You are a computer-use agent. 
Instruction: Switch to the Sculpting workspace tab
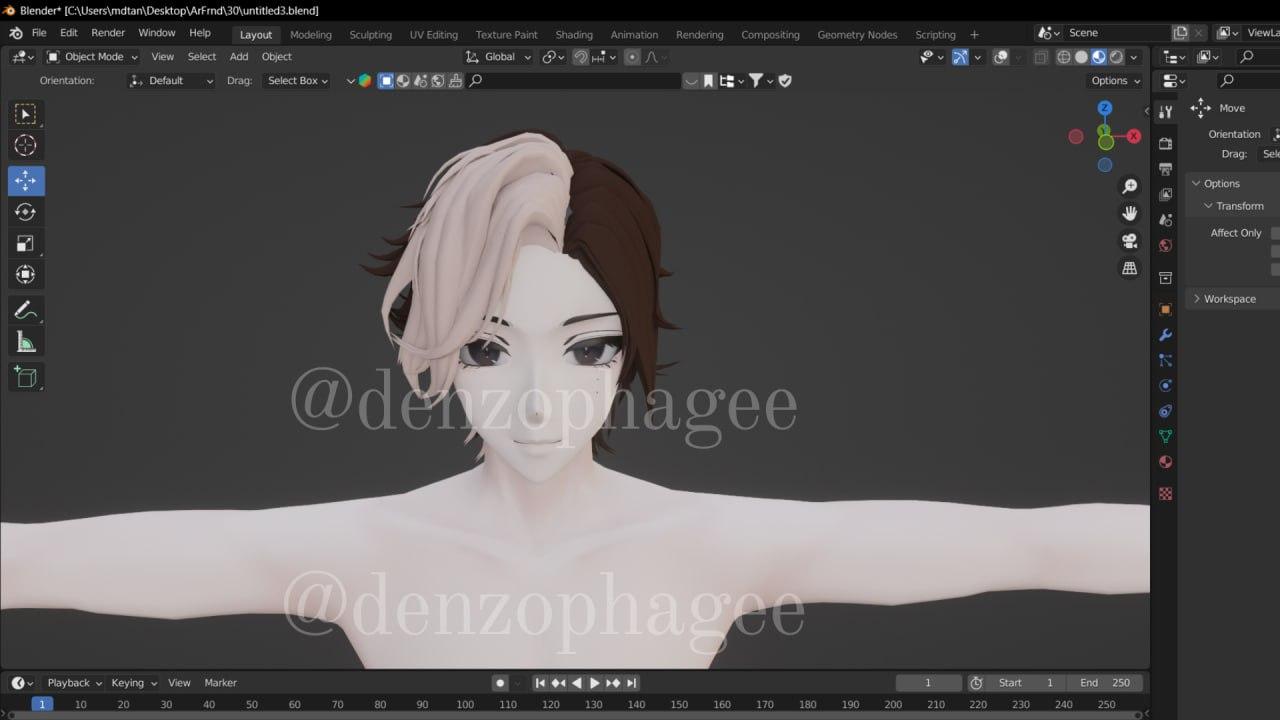[370, 34]
